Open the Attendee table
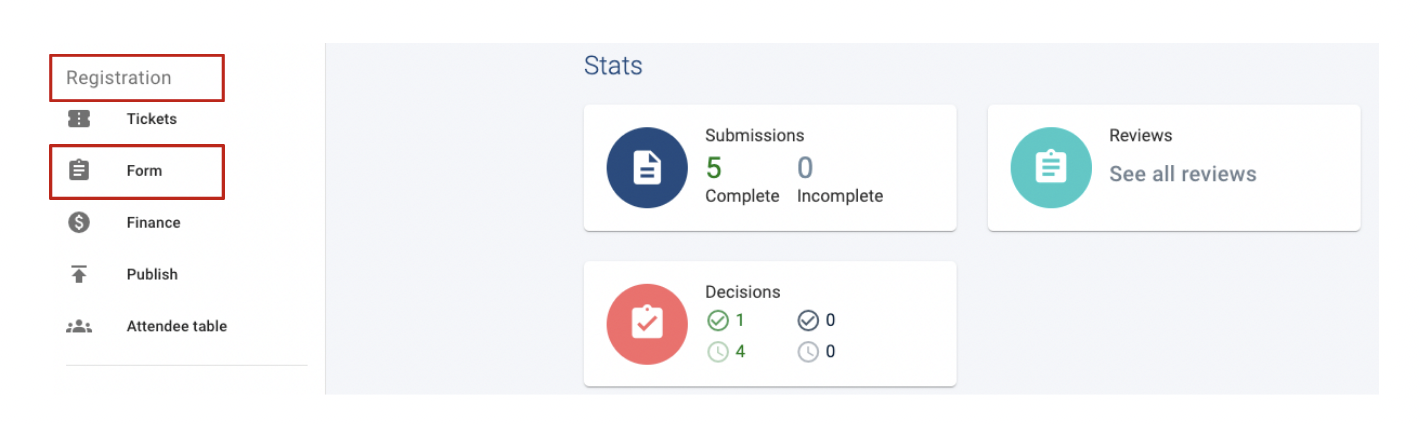Image resolution: width=1420 pixels, height=424 pixels. (176, 327)
